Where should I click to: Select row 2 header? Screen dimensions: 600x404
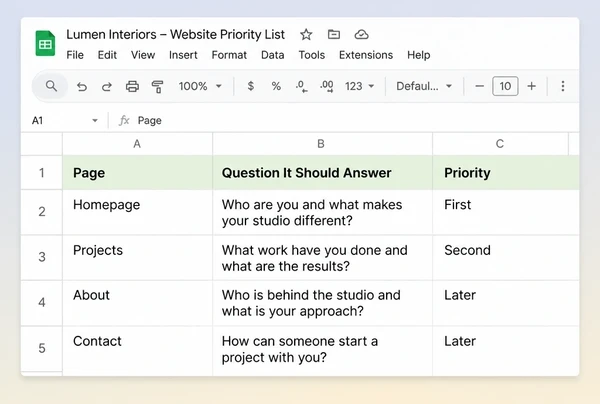[41, 212]
